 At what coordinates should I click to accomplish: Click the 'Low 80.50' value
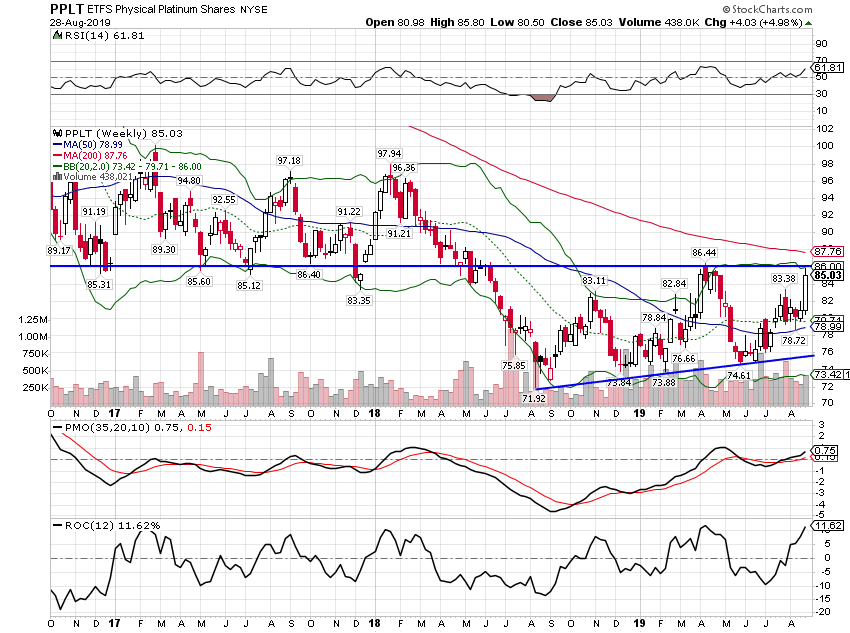pos(517,22)
